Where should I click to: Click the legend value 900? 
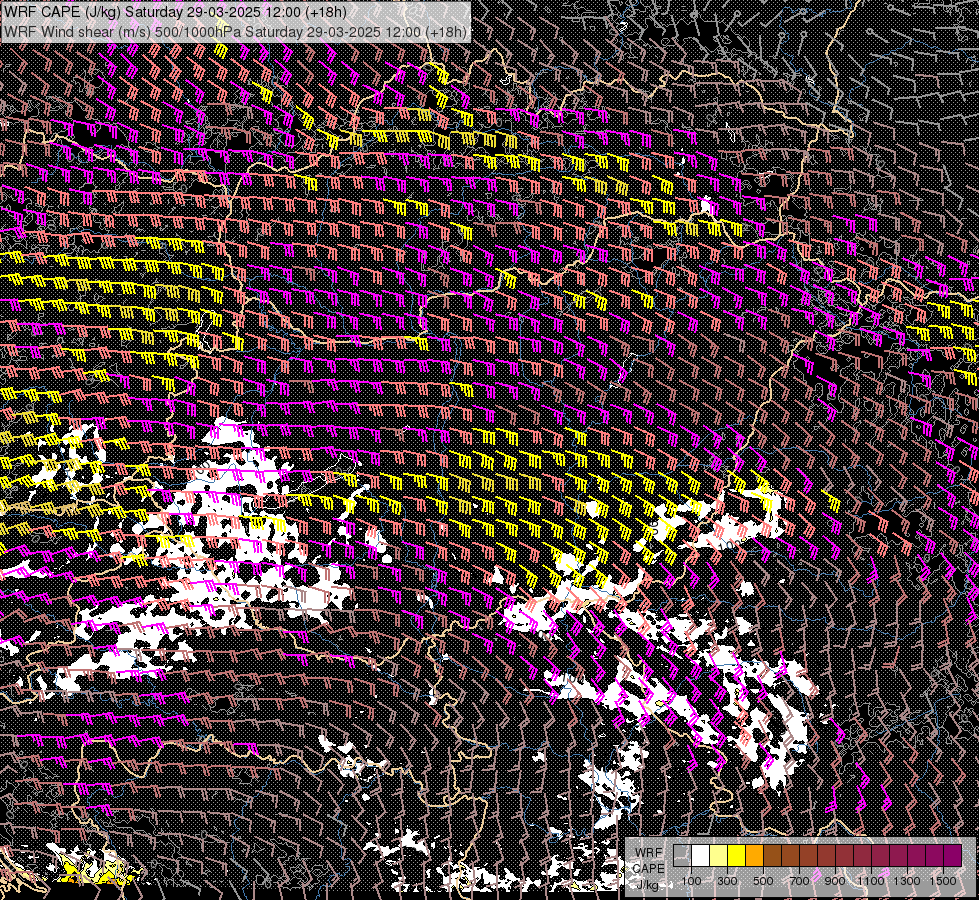pyautogui.click(x=835, y=881)
